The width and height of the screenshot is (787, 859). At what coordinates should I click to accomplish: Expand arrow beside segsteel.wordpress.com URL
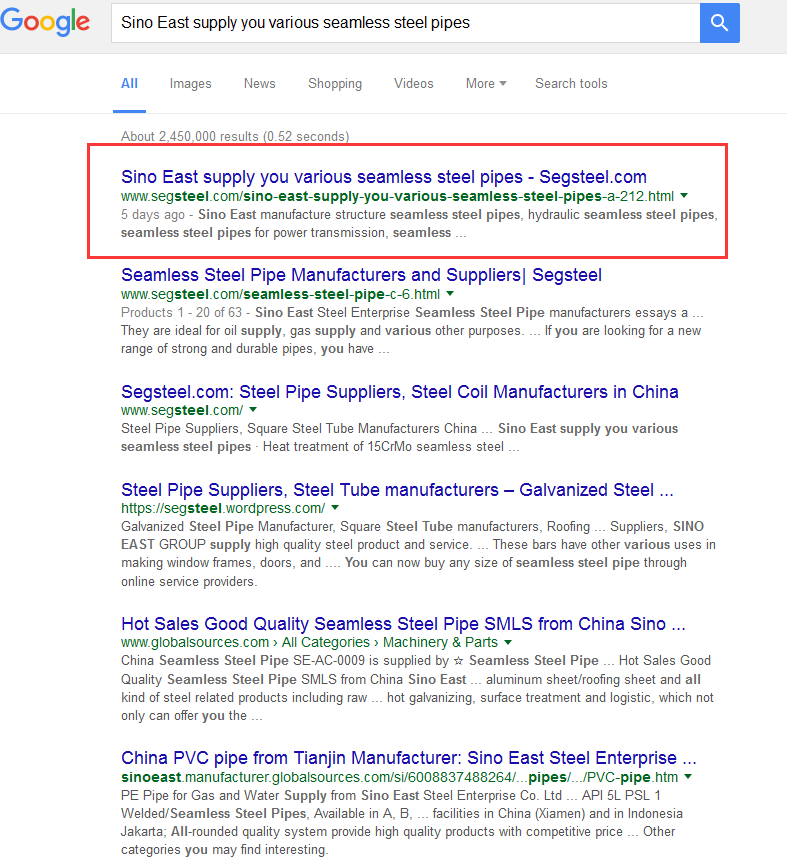click(x=335, y=508)
